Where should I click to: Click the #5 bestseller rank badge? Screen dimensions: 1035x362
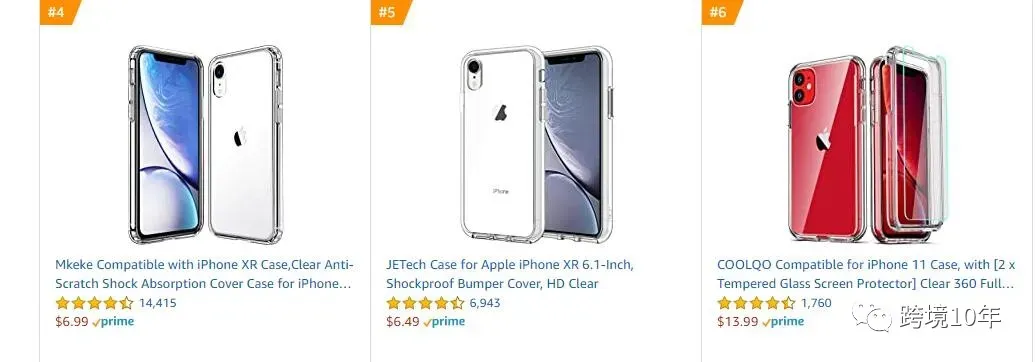click(x=389, y=12)
